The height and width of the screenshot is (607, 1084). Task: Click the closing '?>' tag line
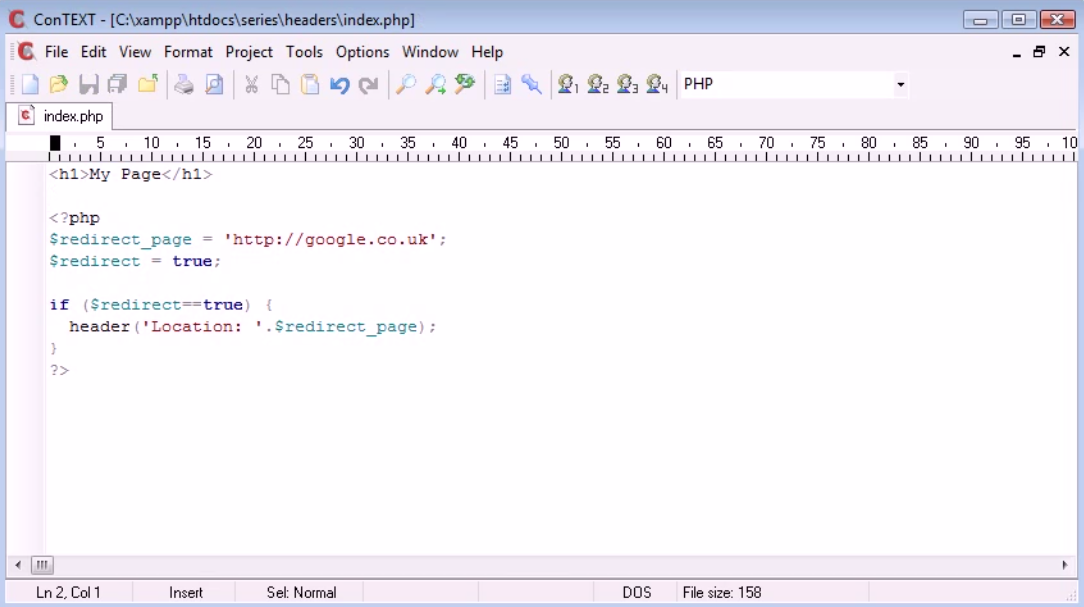59,370
